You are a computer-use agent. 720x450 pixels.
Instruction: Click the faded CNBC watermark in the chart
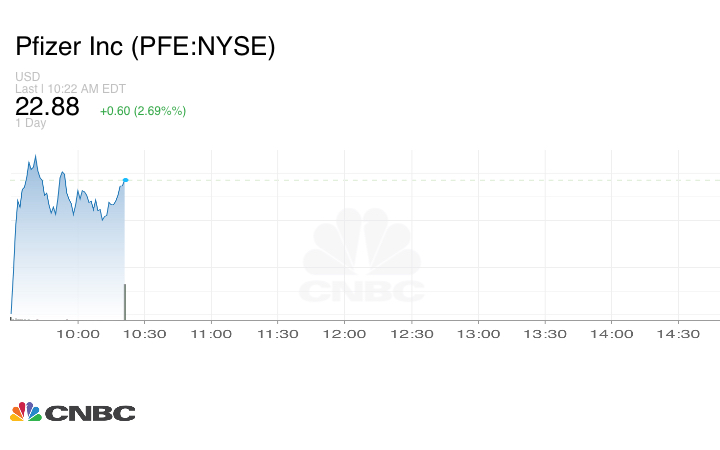[x=363, y=257]
